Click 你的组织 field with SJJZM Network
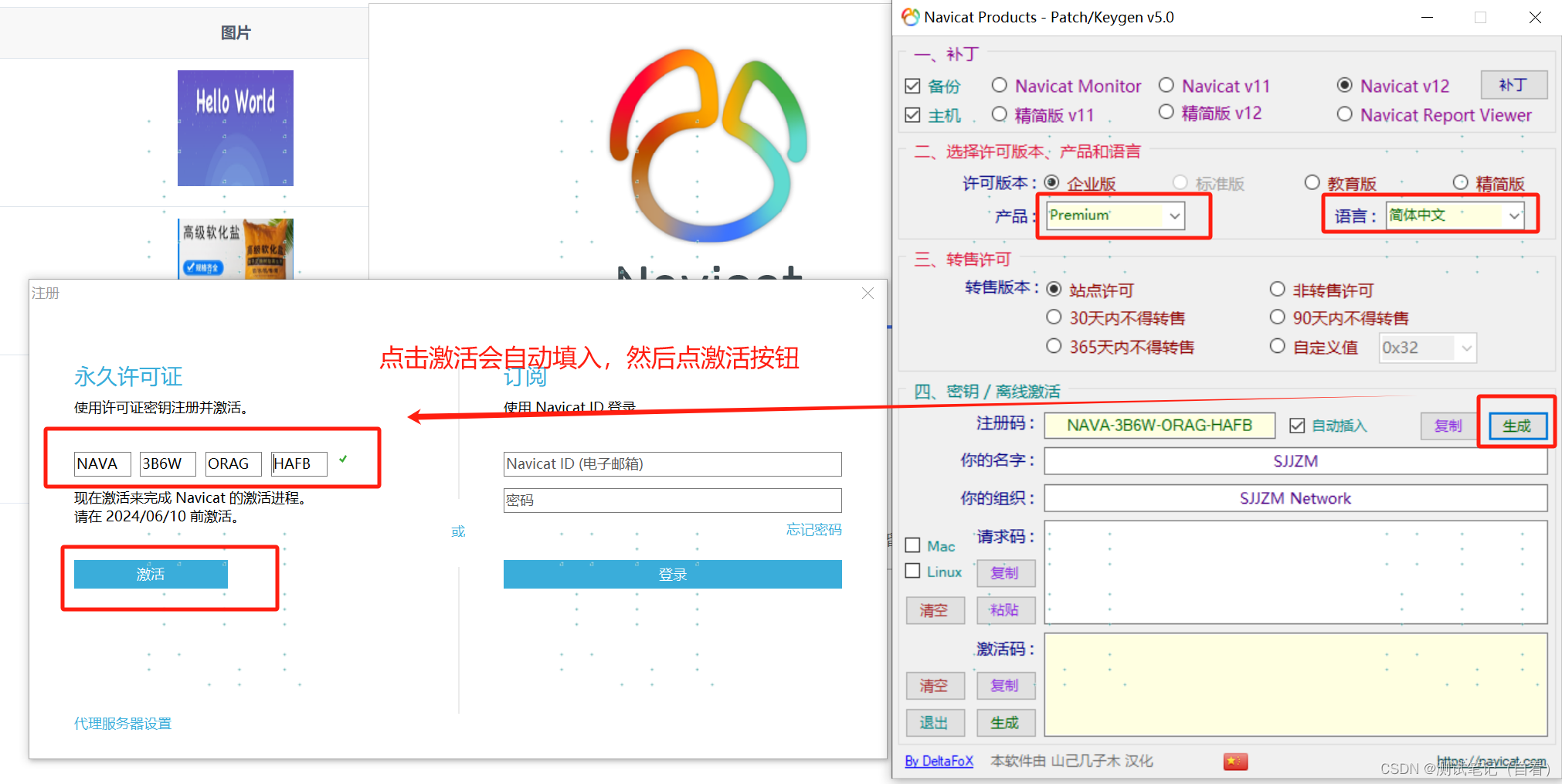1562x784 pixels. [x=1295, y=498]
